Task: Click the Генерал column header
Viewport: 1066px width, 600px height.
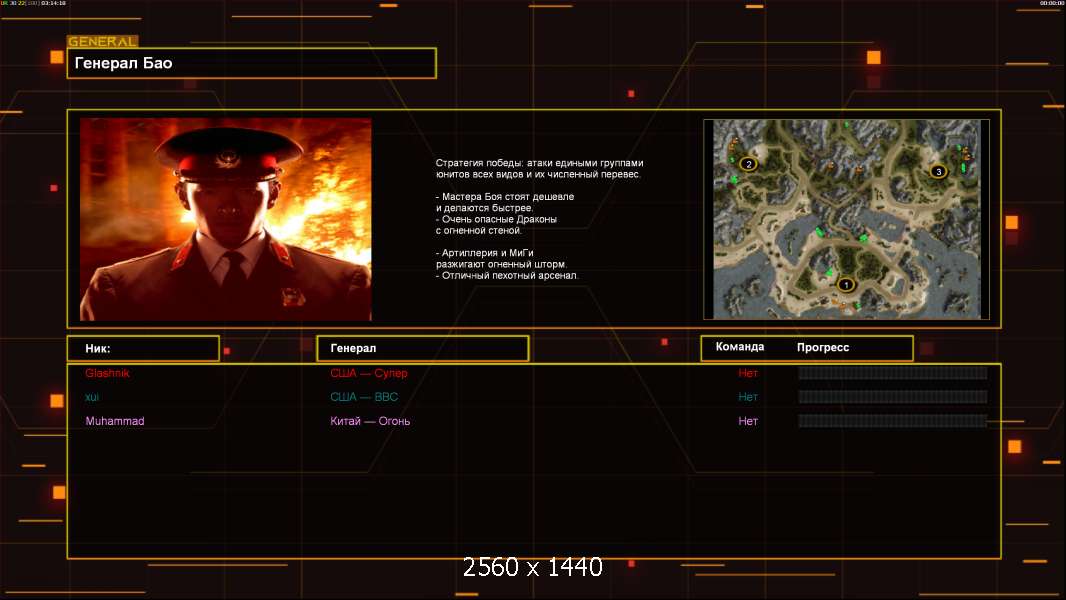Action: [x=423, y=348]
